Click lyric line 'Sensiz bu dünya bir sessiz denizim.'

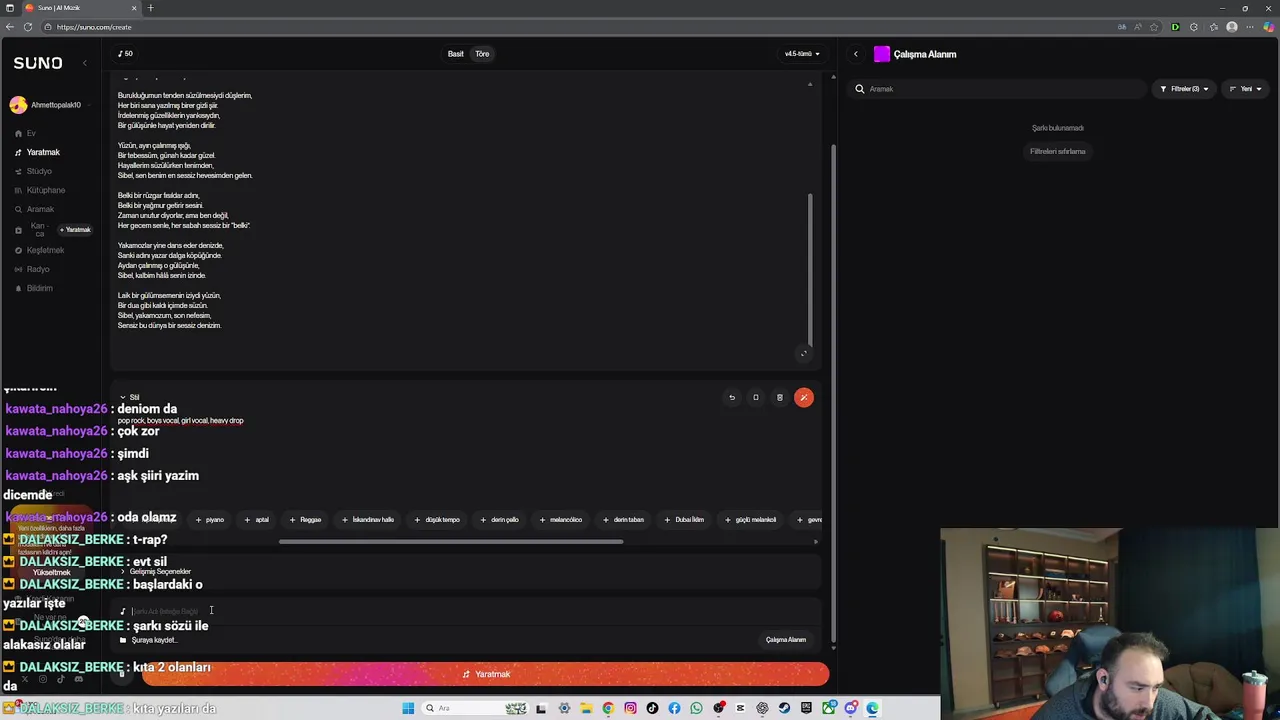click(169, 326)
